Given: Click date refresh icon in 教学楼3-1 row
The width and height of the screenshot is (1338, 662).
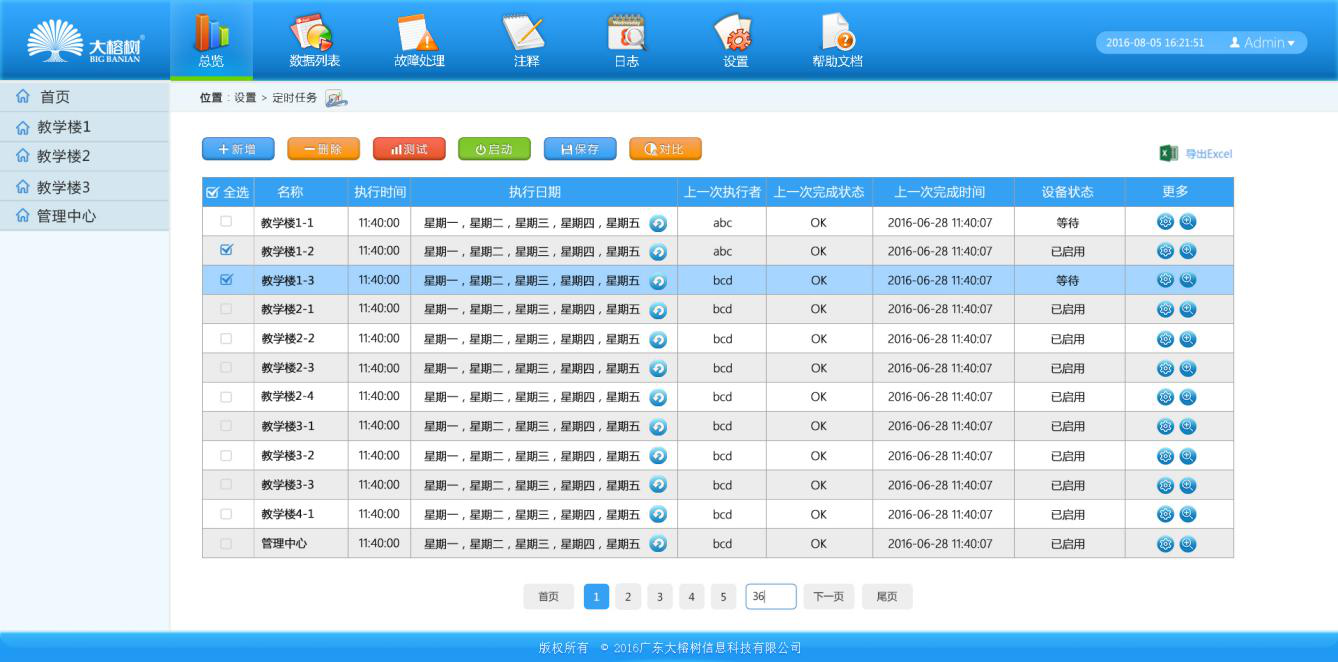Looking at the screenshot, I should (x=658, y=427).
